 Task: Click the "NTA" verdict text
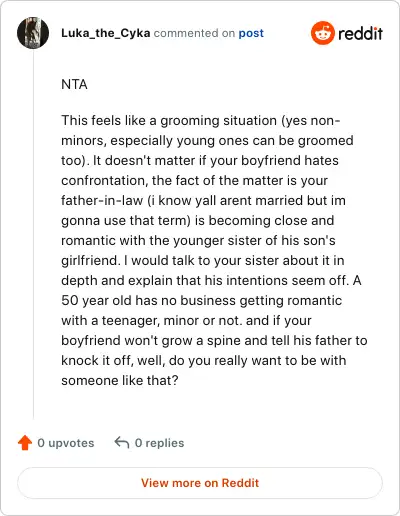click(x=74, y=84)
